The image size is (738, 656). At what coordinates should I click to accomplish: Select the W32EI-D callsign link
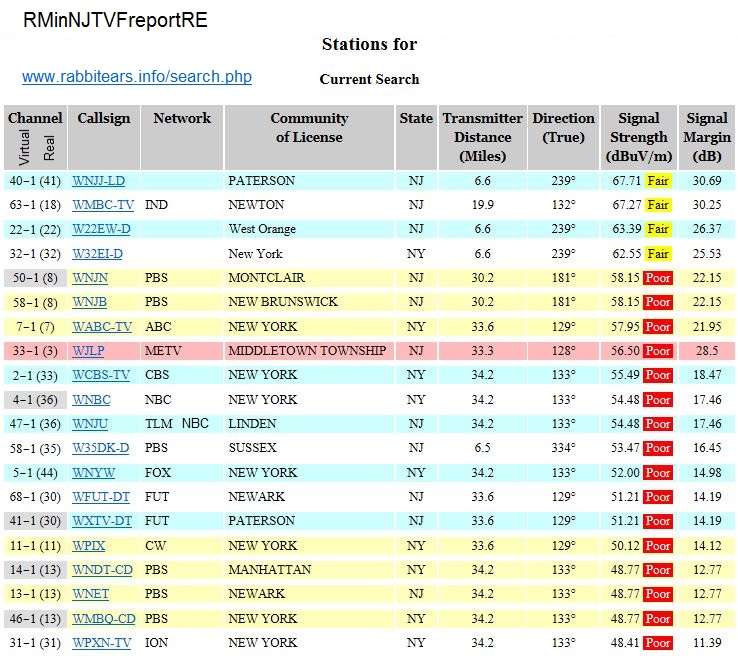pos(98,254)
